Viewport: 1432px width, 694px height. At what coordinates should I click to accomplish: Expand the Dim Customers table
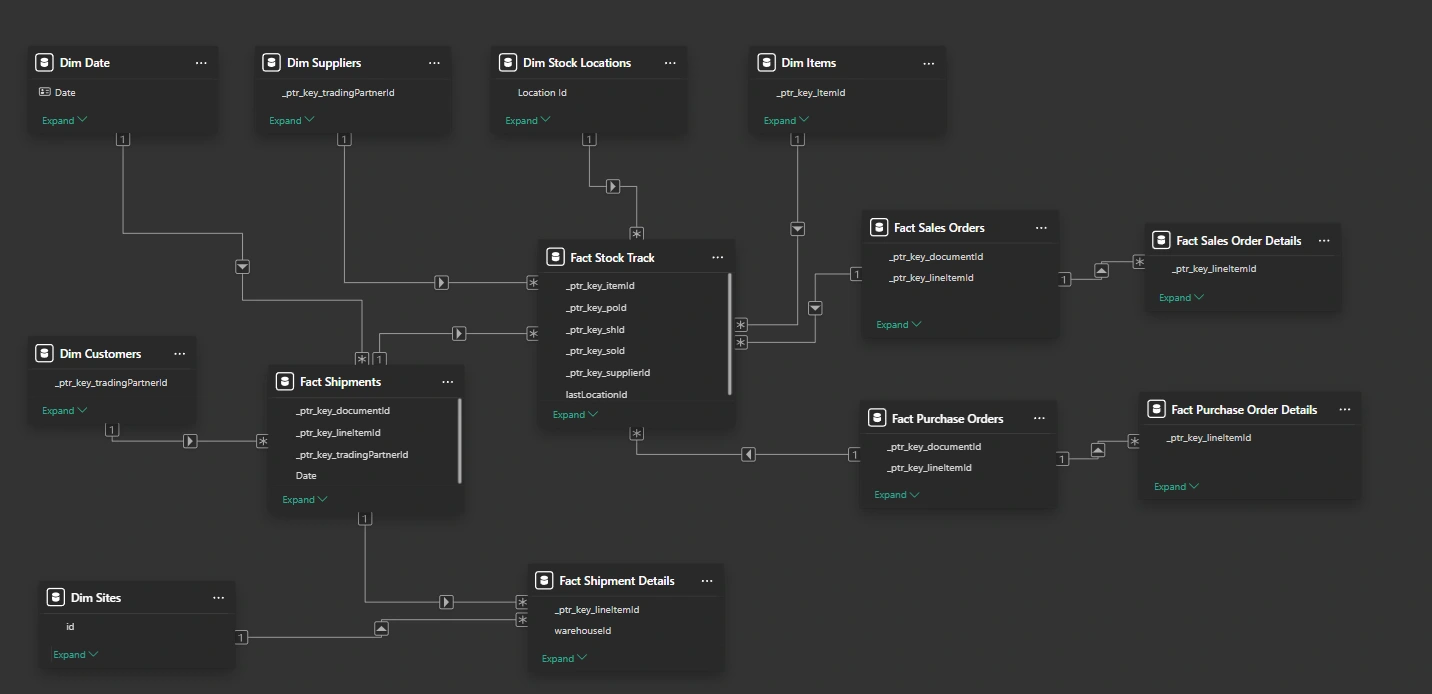click(x=64, y=410)
